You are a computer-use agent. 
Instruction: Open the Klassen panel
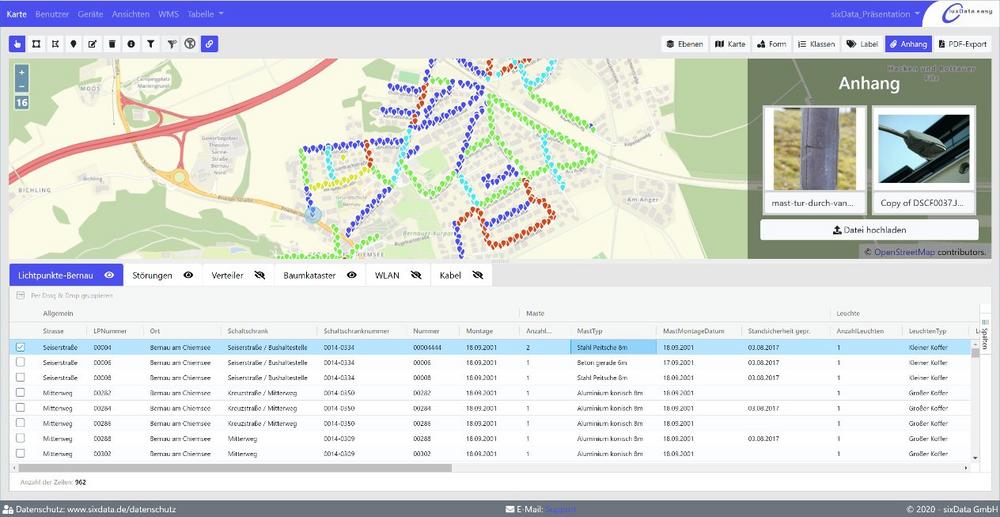817,44
